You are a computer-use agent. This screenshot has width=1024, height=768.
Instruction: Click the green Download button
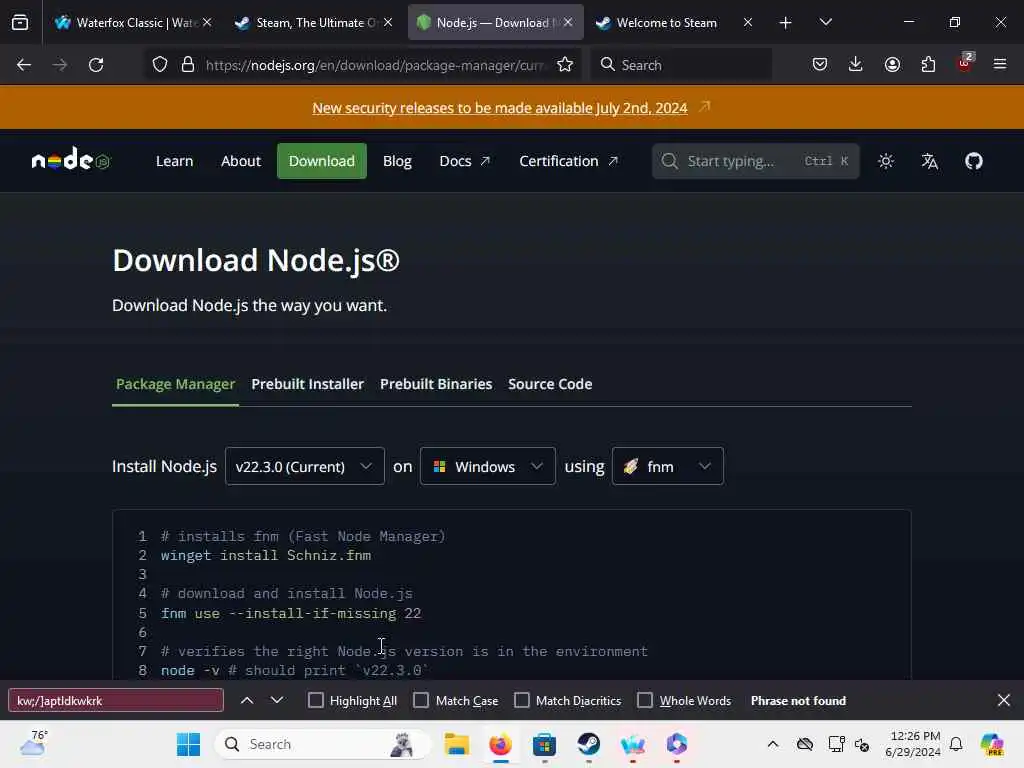pos(321,161)
